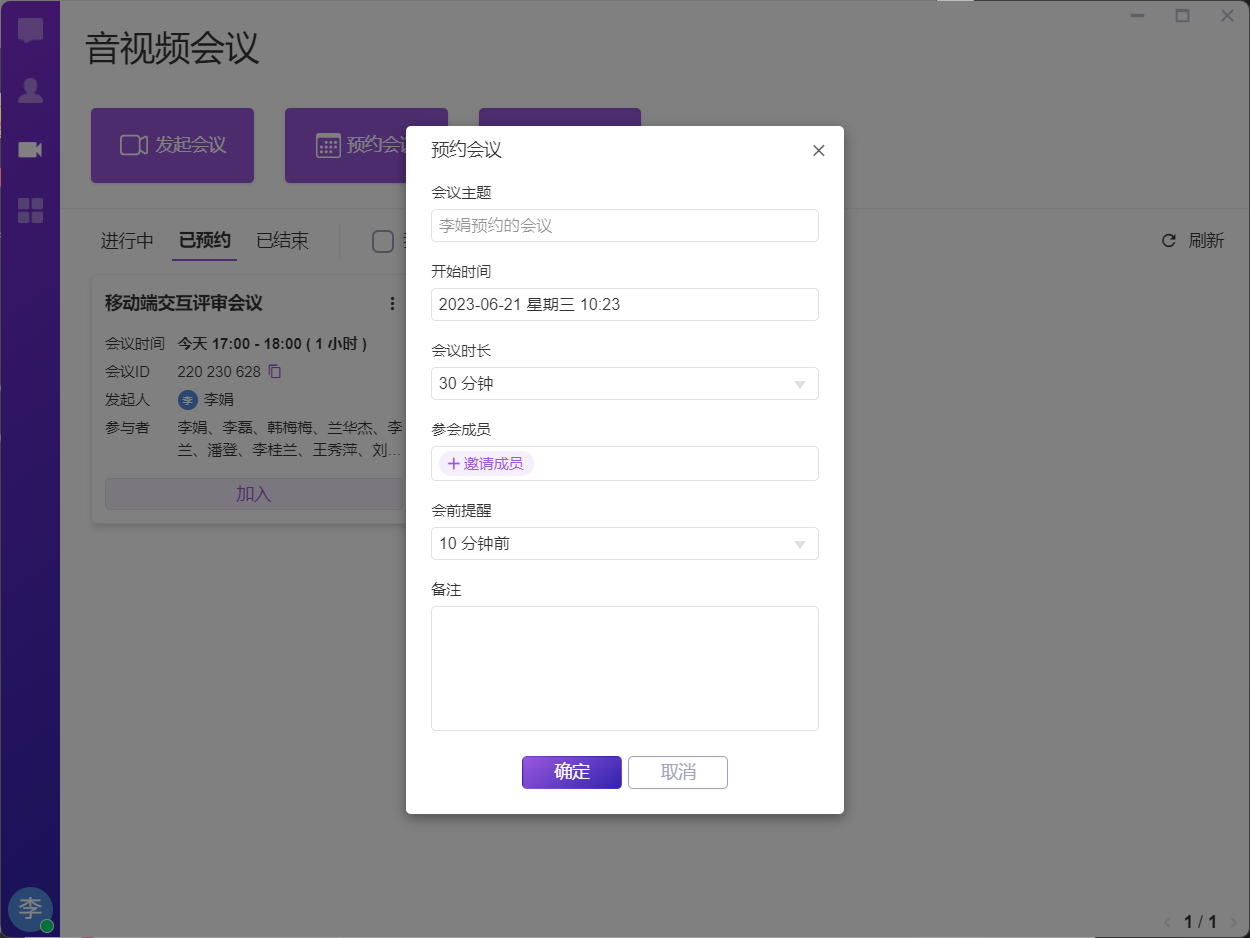This screenshot has width=1250, height=938.
Task: Click the user avatar 李 at bottom left
Action: [31, 908]
